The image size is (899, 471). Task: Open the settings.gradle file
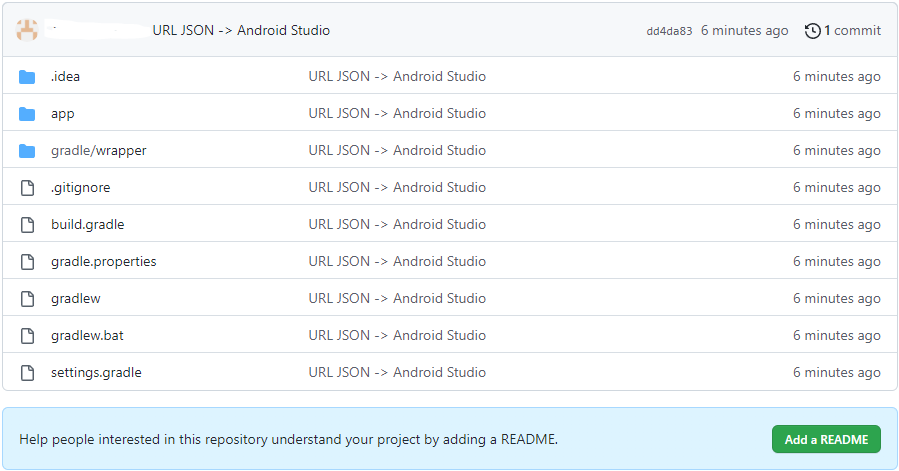pyautogui.click(x=96, y=372)
